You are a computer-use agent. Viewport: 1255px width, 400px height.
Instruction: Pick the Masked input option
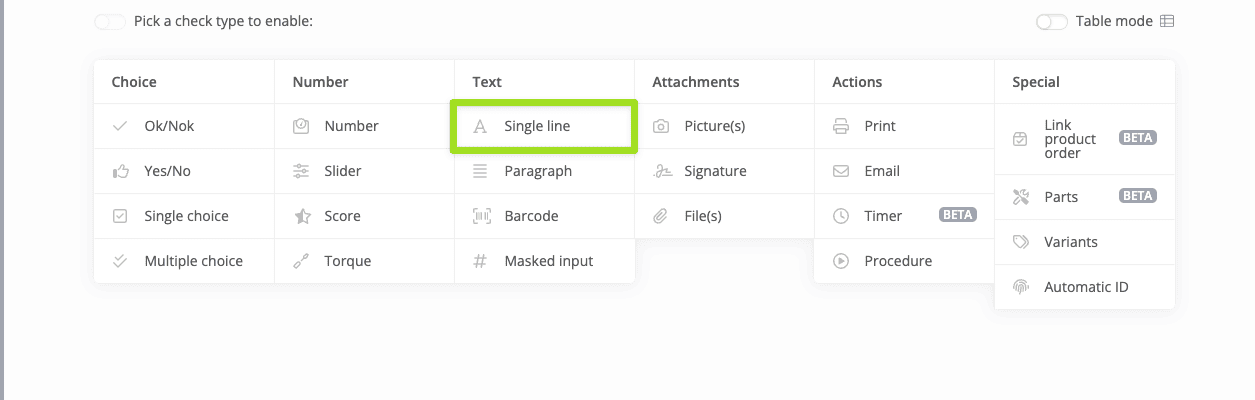(x=548, y=261)
